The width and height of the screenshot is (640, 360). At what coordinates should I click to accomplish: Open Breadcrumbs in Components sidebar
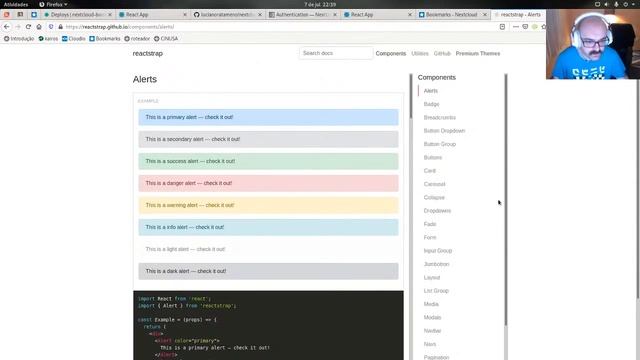coord(440,118)
